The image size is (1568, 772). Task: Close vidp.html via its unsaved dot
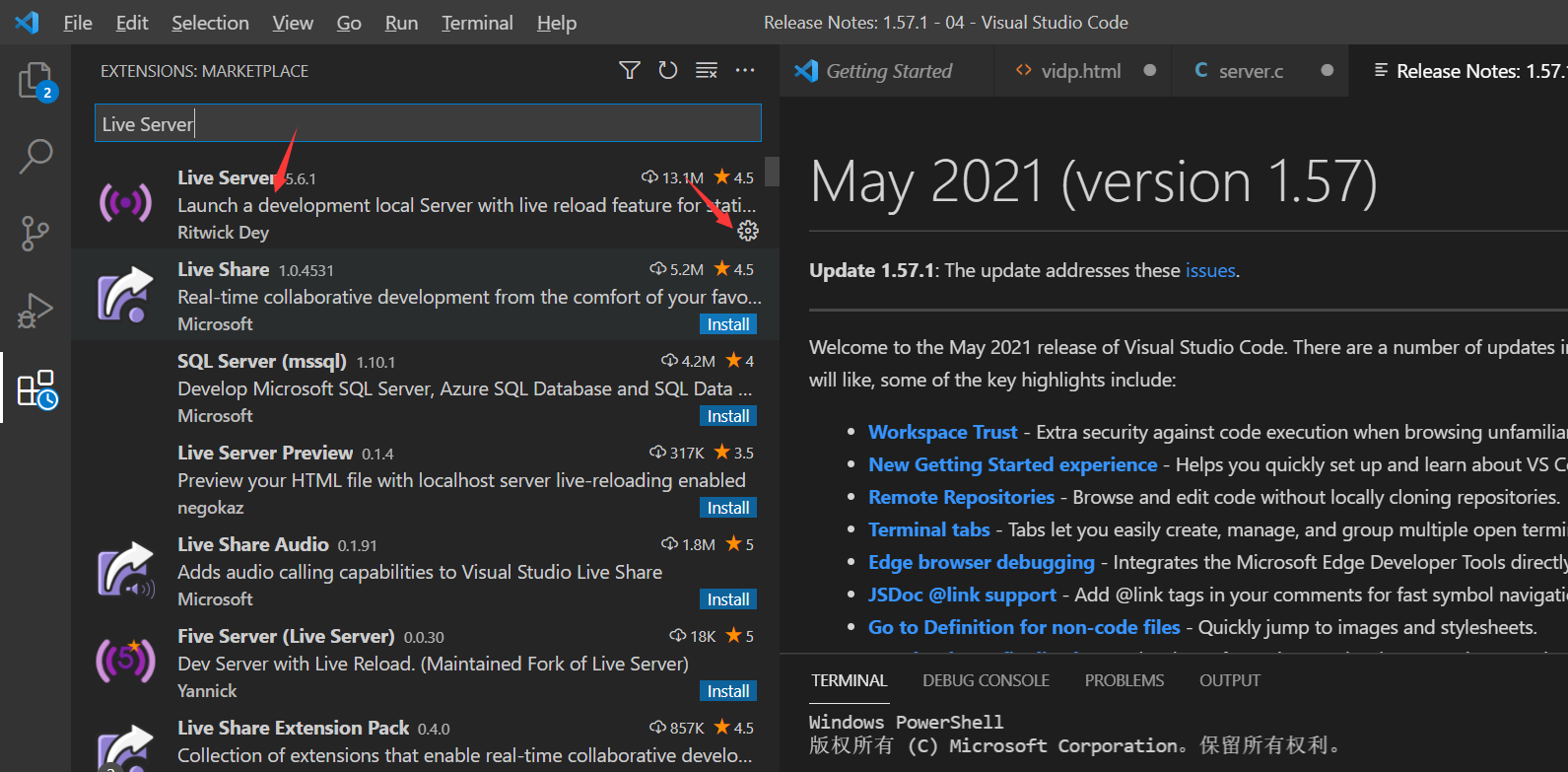point(1150,70)
